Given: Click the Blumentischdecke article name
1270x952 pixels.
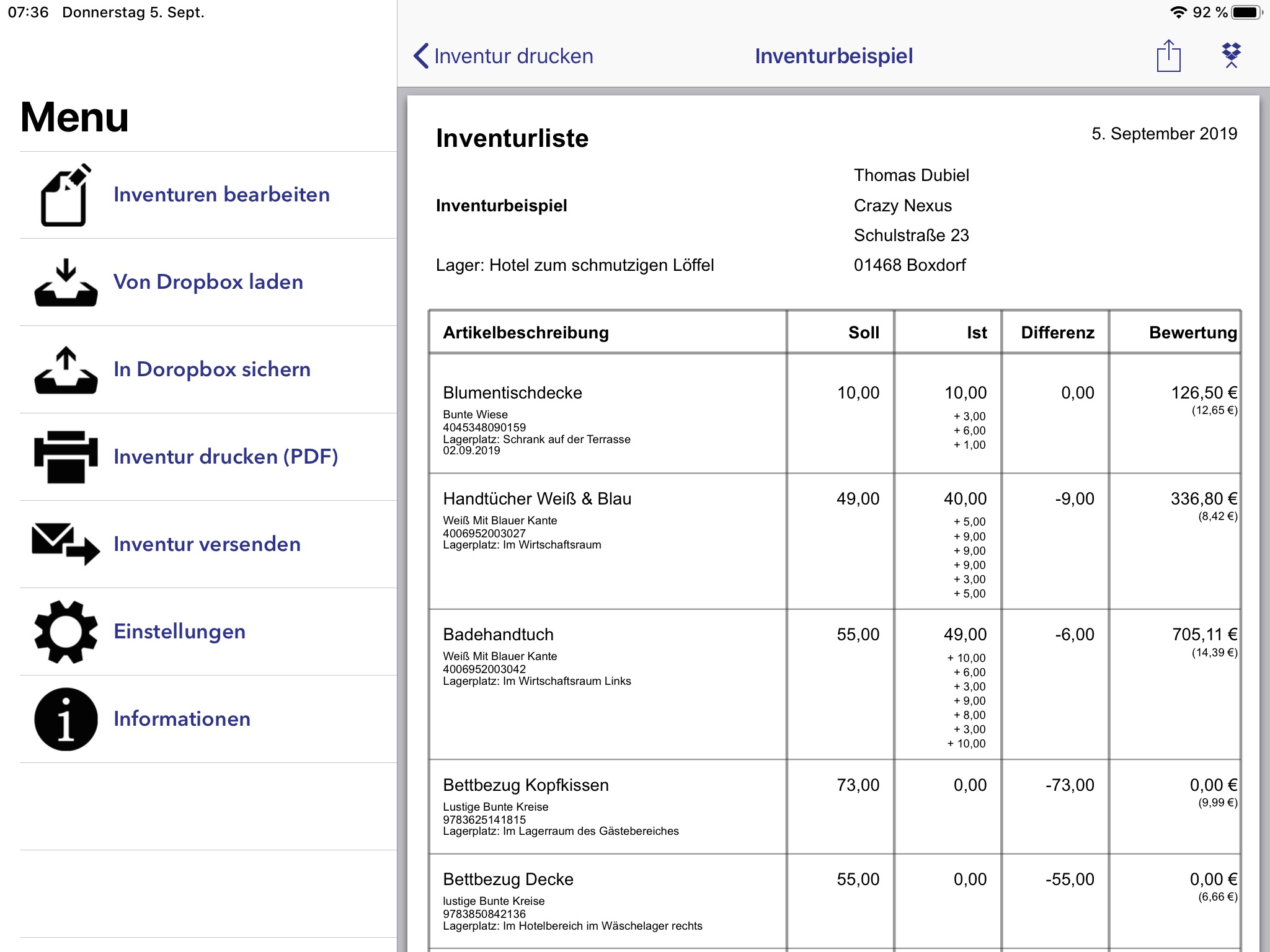Looking at the screenshot, I should click(512, 393).
